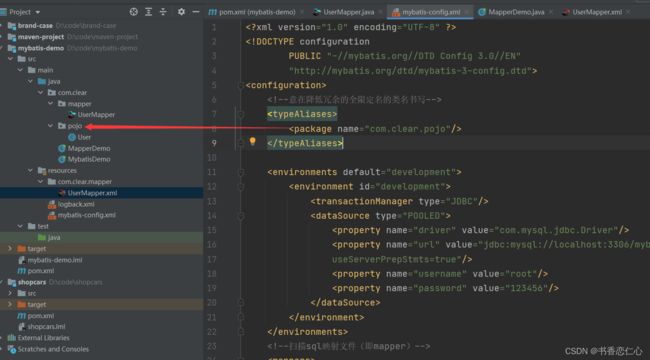
Task: Select the maven-project module
Action: point(41,37)
